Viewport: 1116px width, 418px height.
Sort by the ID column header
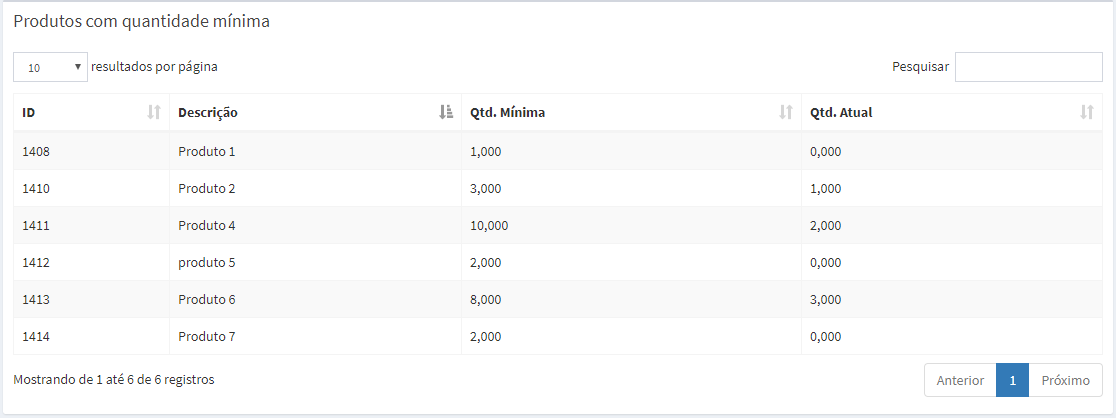pyautogui.click(x=30, y=113)
